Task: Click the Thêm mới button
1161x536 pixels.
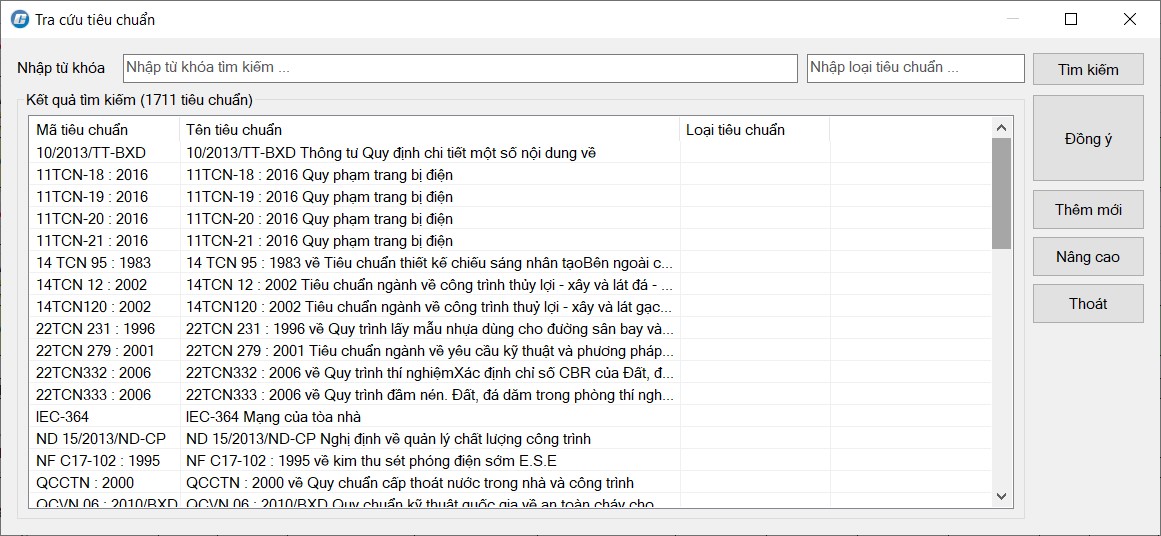Action: pyautogui.click(x=1087, y=210)
